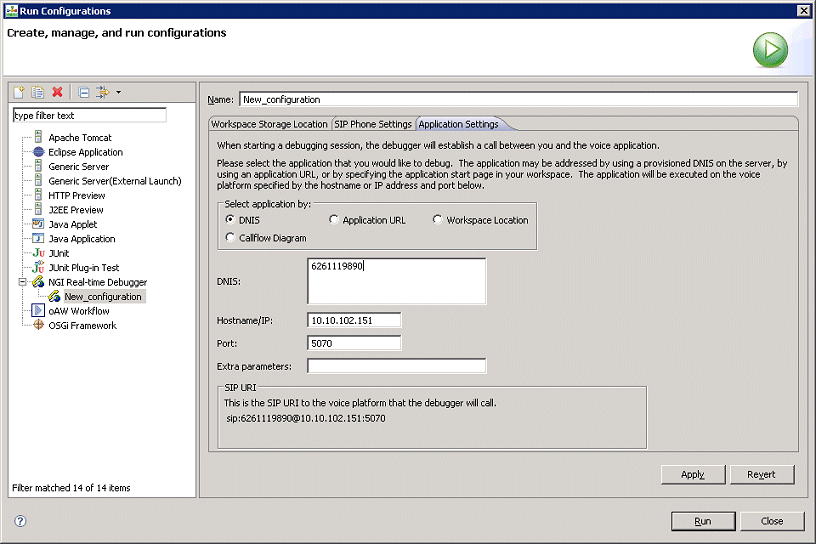Click the Extra parameters input field
This screenshot has height=544, width=816.
[397, 366]
